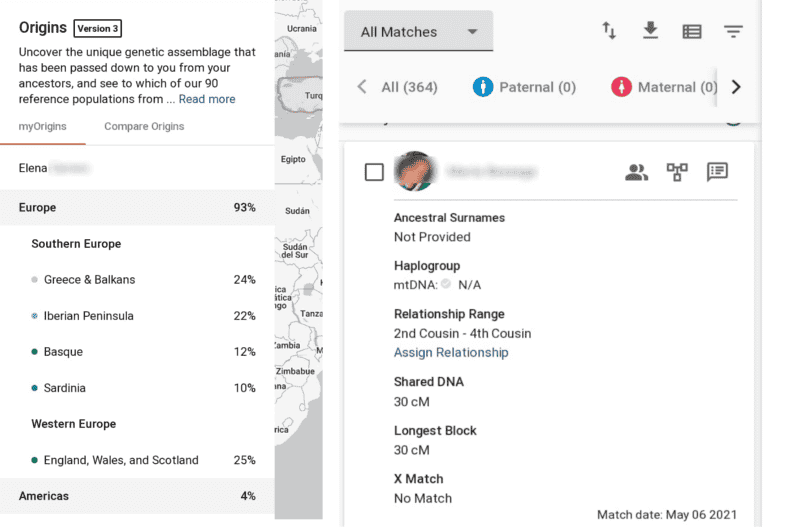This screenshot has height=530, width=800.
Task: Click the sort arrows icon
Action: coord(609,31)
